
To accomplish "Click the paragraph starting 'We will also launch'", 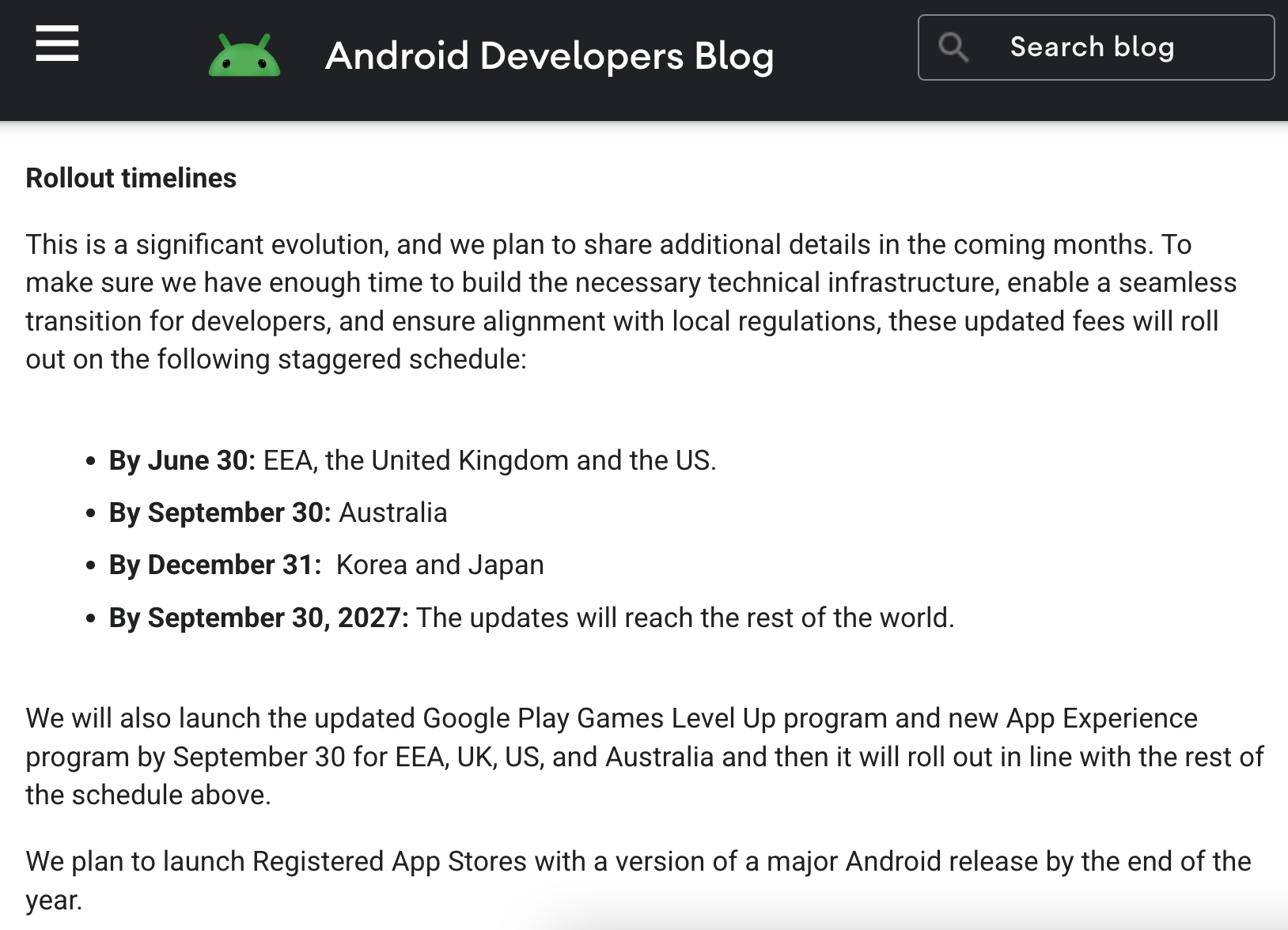I will click(x=645, y=757).
